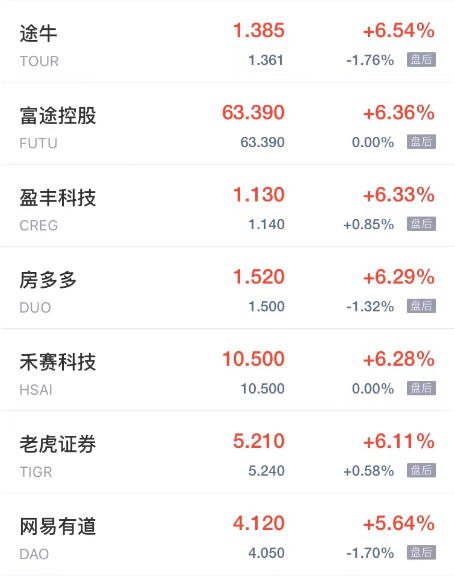Click the 盘后 badge on FUTU row

[421, 142]
